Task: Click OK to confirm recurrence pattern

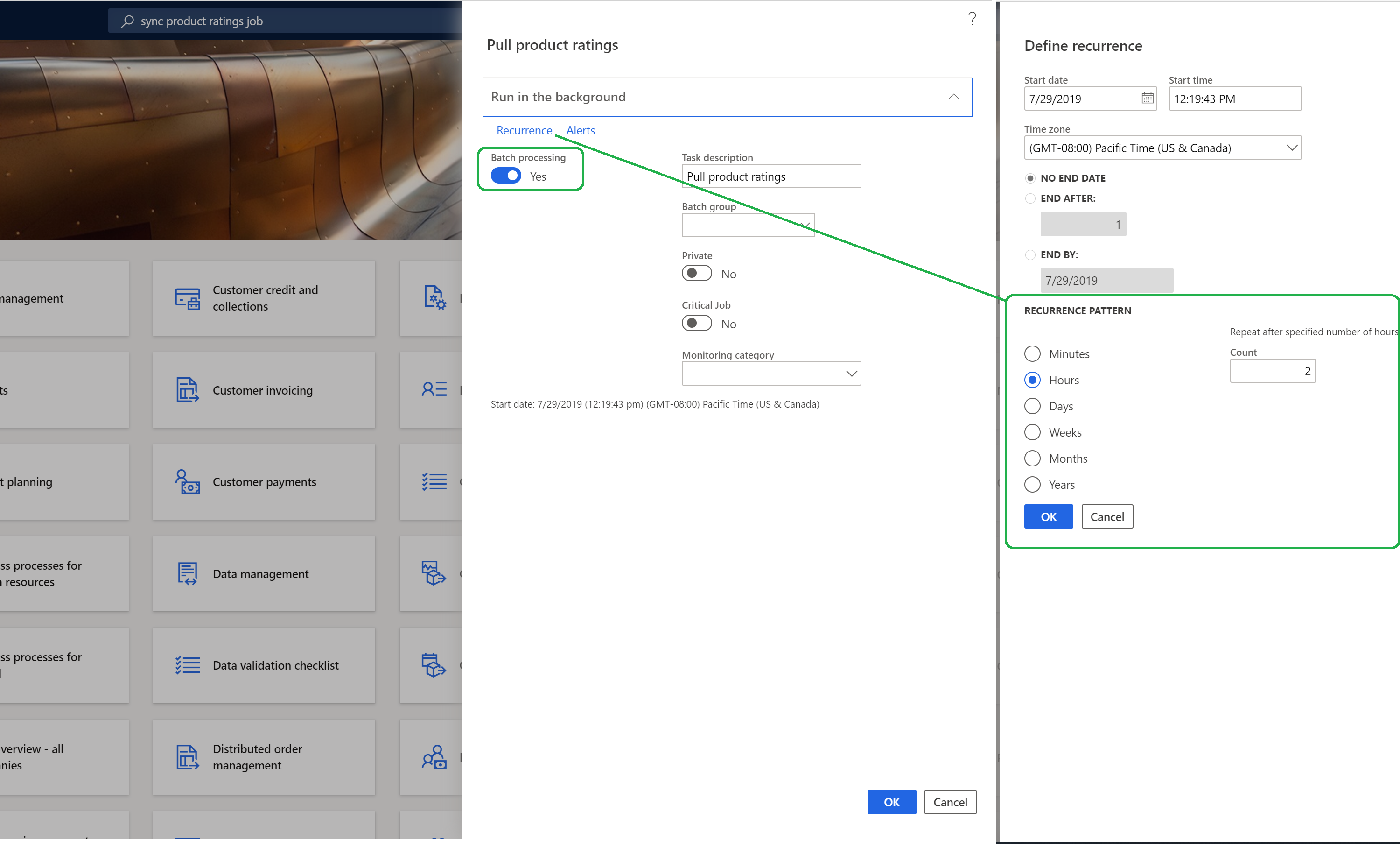Action: click(x=1048, y=516)
